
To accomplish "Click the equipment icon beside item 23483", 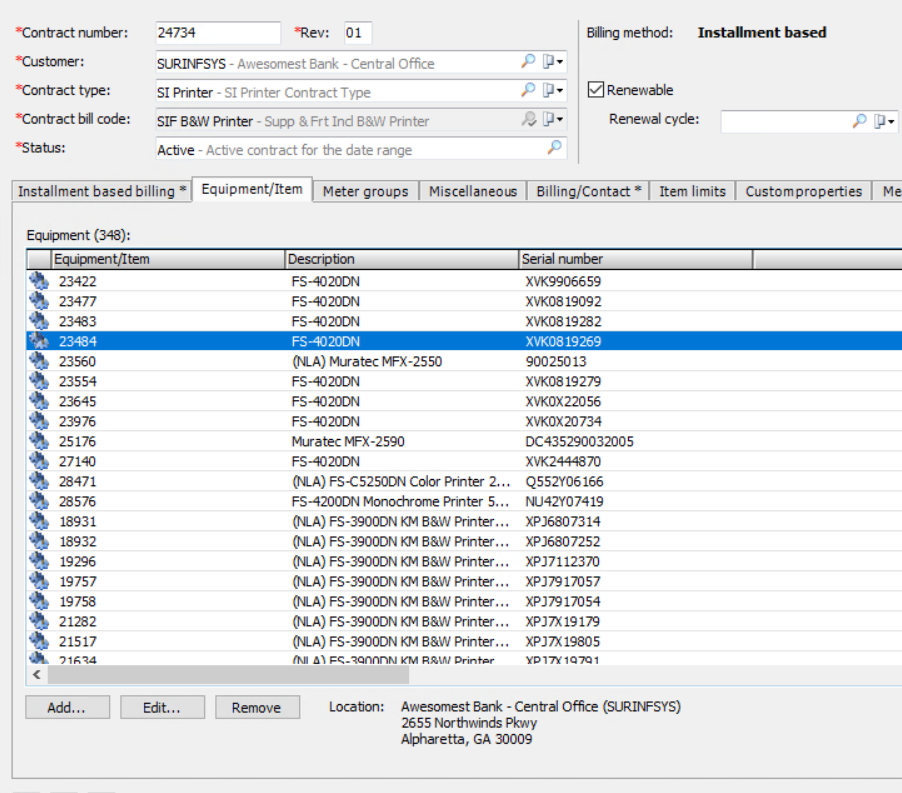I will 39,321.
